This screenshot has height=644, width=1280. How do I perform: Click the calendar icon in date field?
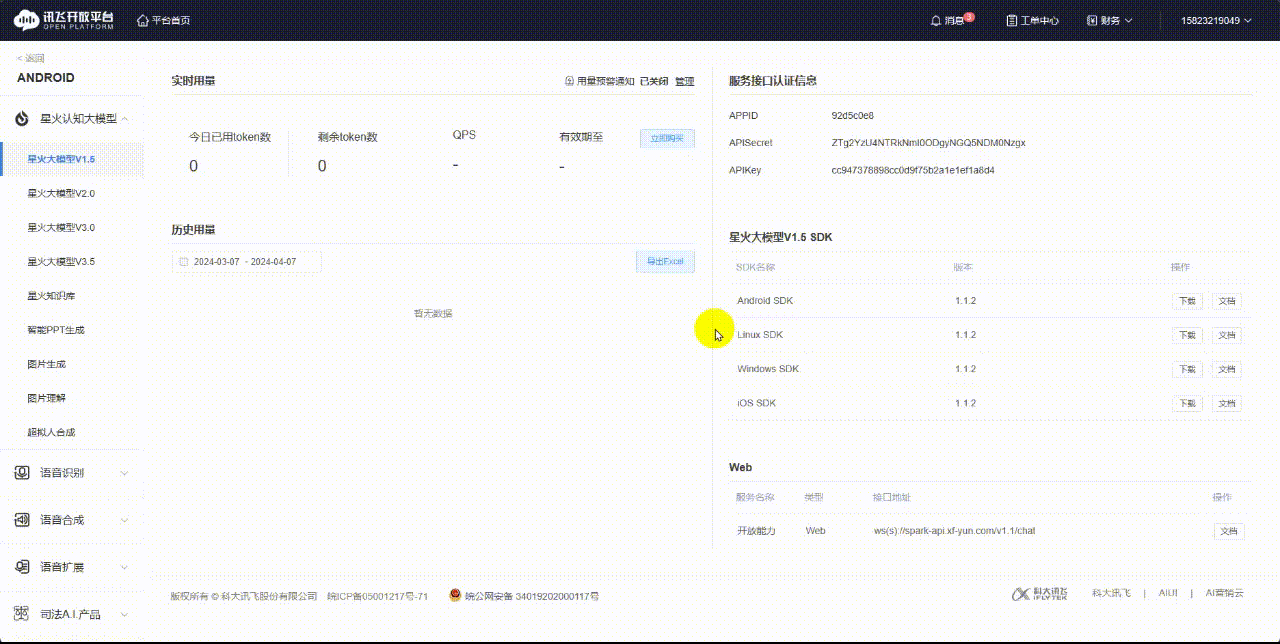[x=183, y=262]
